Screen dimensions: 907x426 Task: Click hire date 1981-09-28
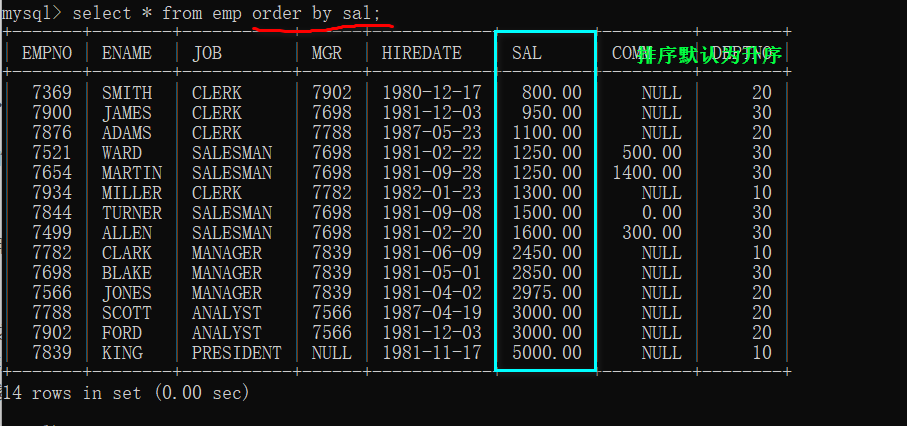[x=432, y=173]
